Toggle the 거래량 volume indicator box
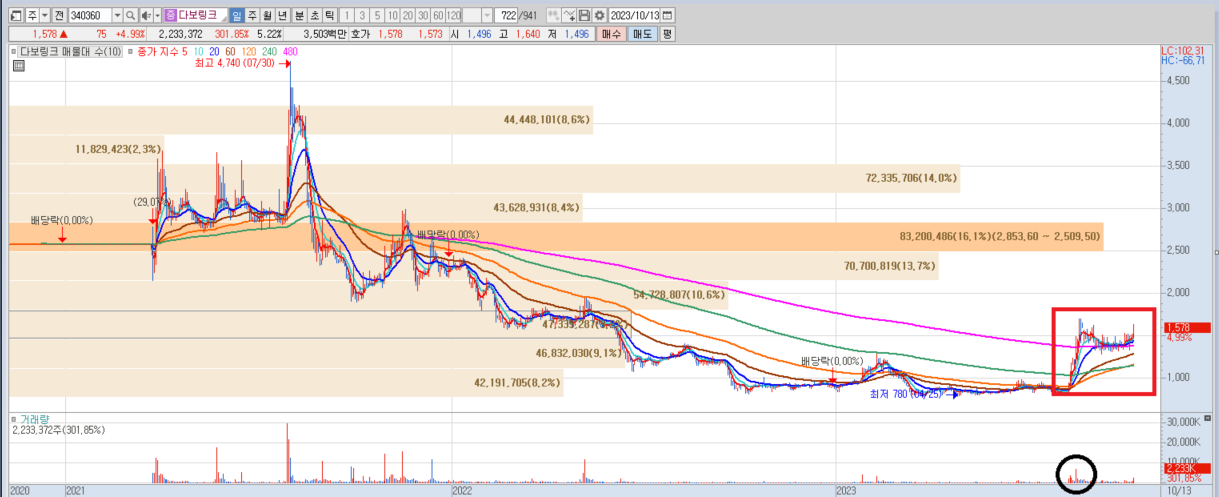This screenshot has width=1219, height=497. 13,418
